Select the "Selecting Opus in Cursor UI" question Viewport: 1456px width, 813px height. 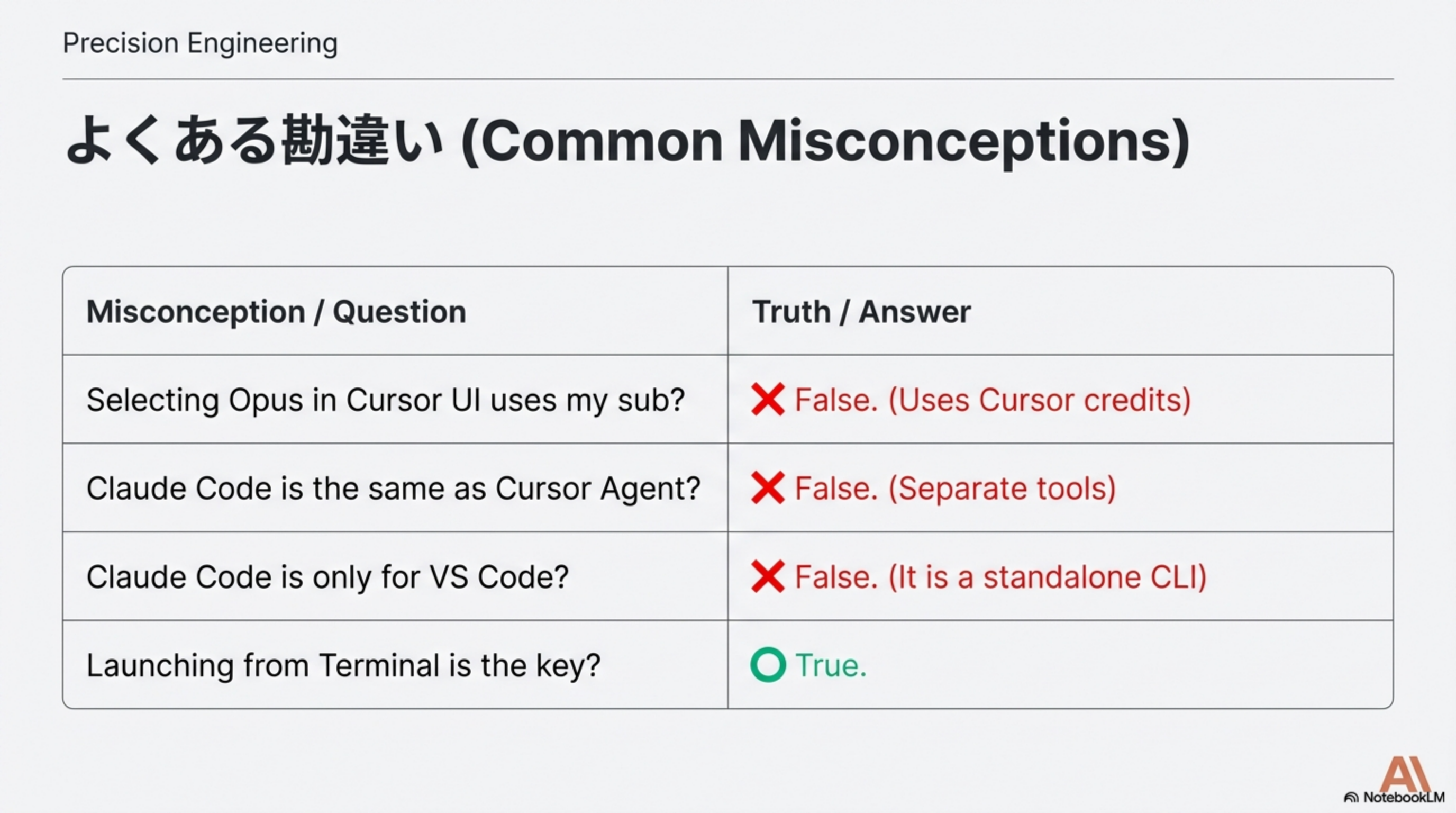click(x=386, y=400)
